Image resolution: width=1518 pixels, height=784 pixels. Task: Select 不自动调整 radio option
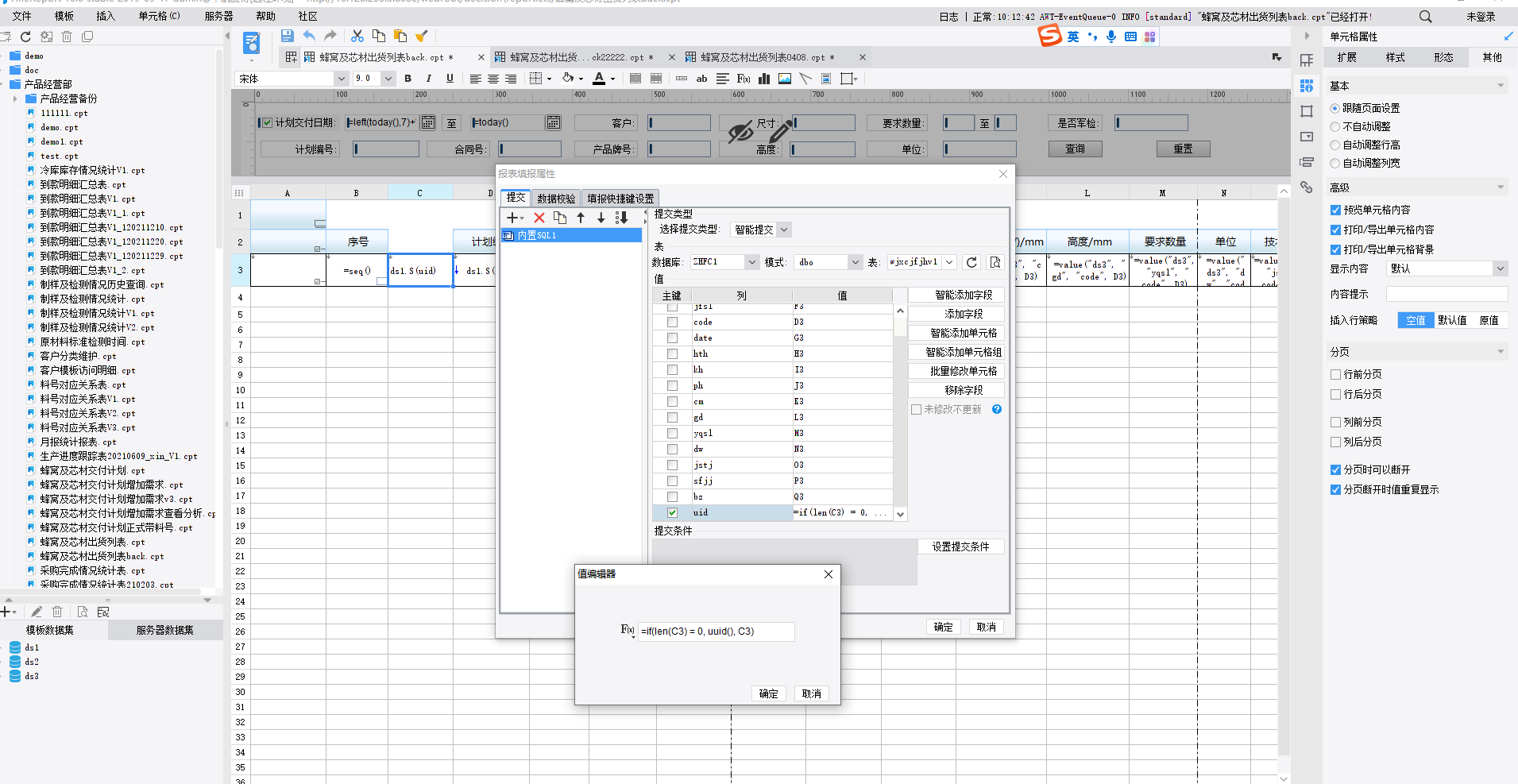1335,126
